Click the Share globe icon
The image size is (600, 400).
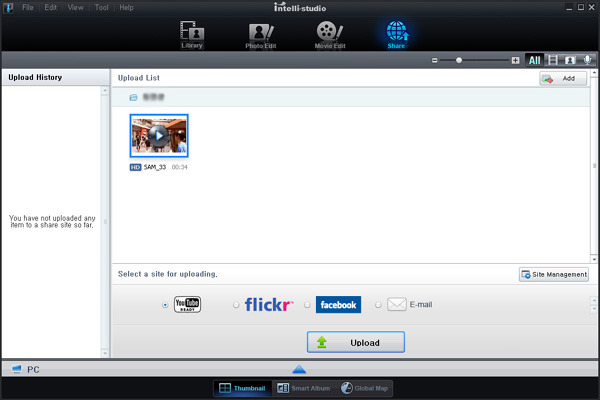(397, 32)
